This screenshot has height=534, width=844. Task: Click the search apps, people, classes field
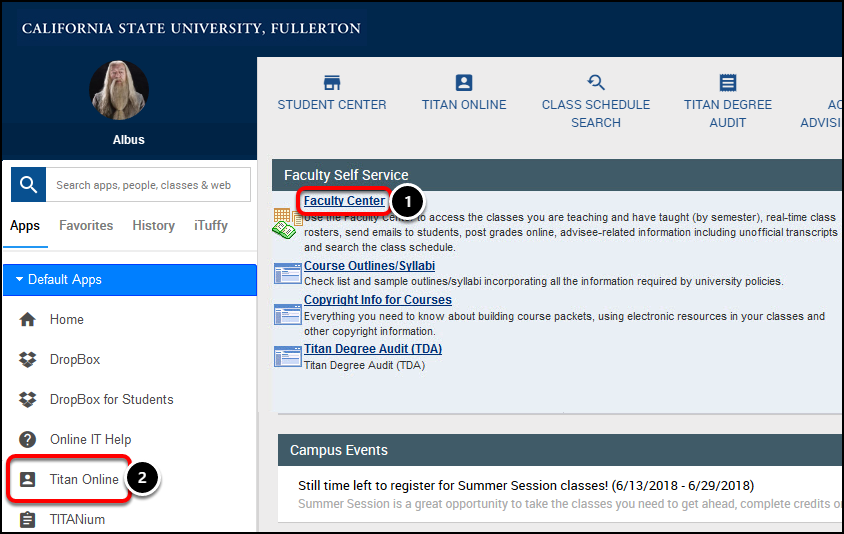pos(148,185)
